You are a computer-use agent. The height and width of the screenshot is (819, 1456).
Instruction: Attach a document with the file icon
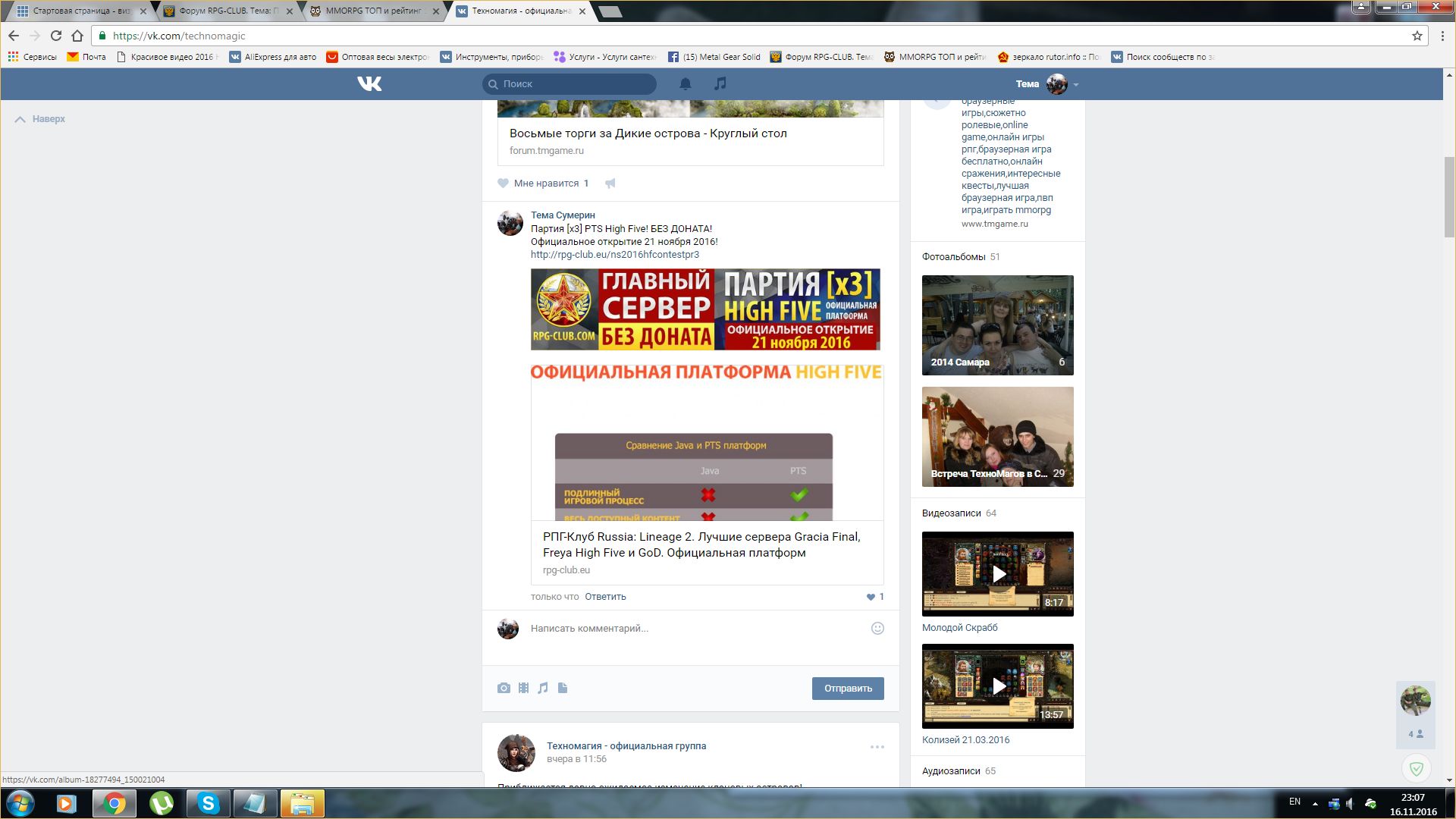pyautogui.click(x=563, y=688)
